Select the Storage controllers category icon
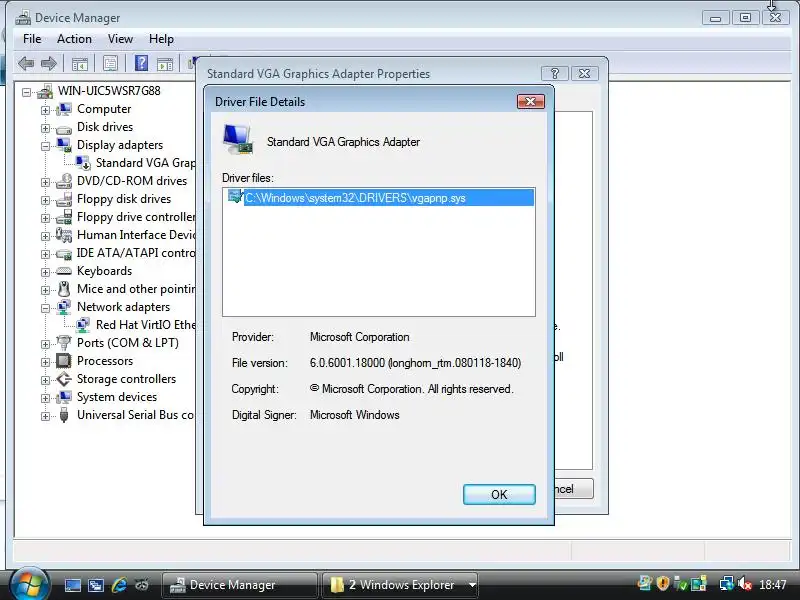This screenshot has height=600, width=800. pos(64,379)
